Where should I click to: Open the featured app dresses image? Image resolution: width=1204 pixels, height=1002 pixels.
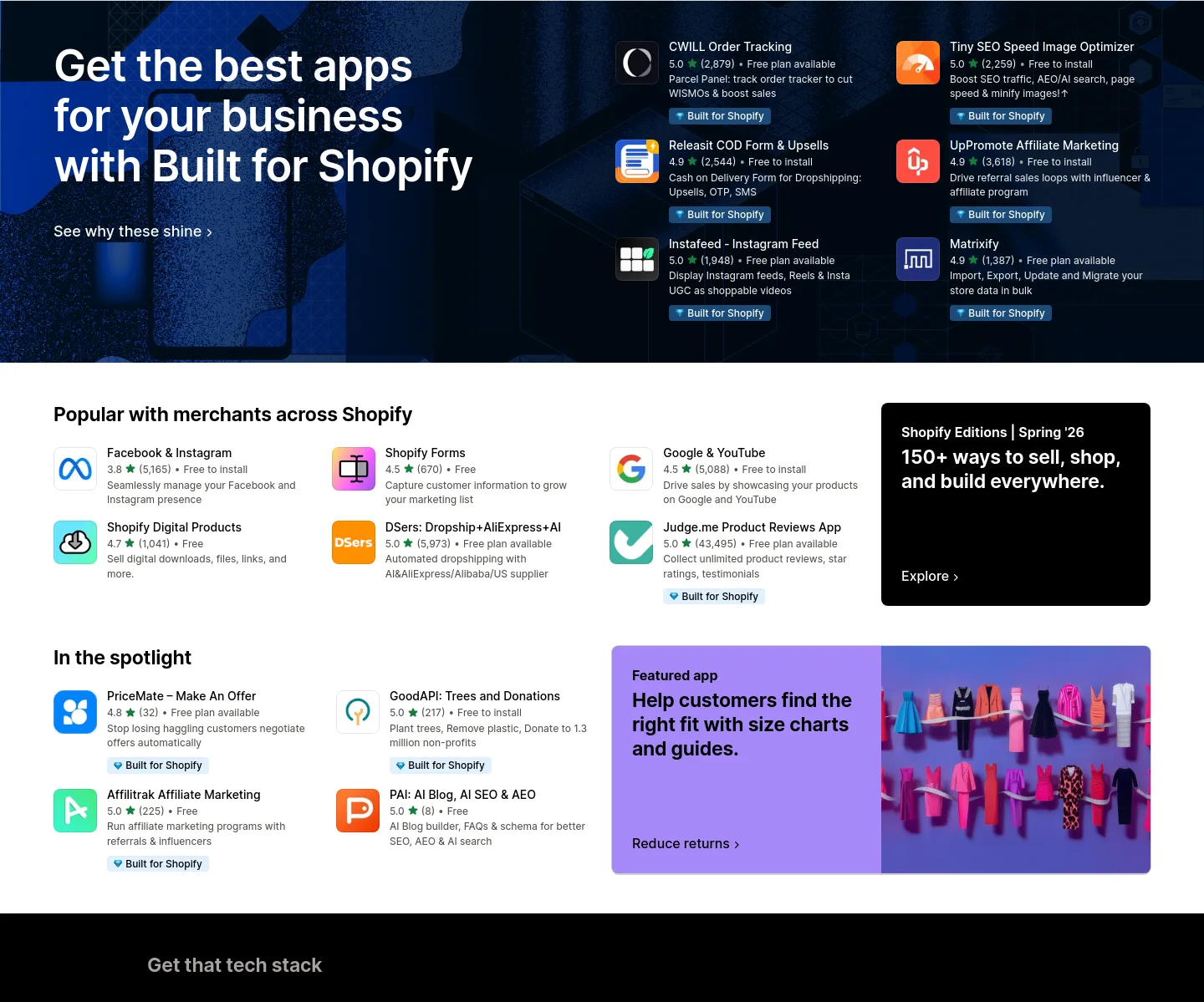pos(1016,760)
